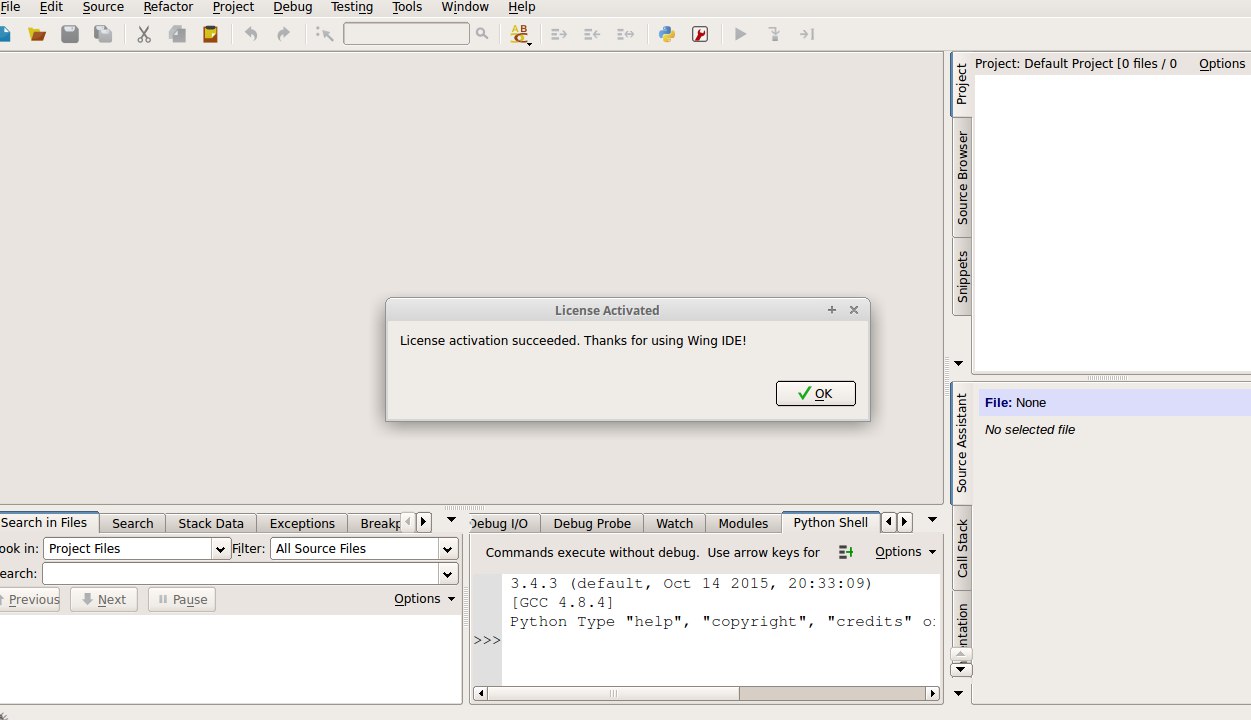Switch to the Snippets vertical tab
Viewport: 1251px width, 720px height.
[x=962, y=276]
